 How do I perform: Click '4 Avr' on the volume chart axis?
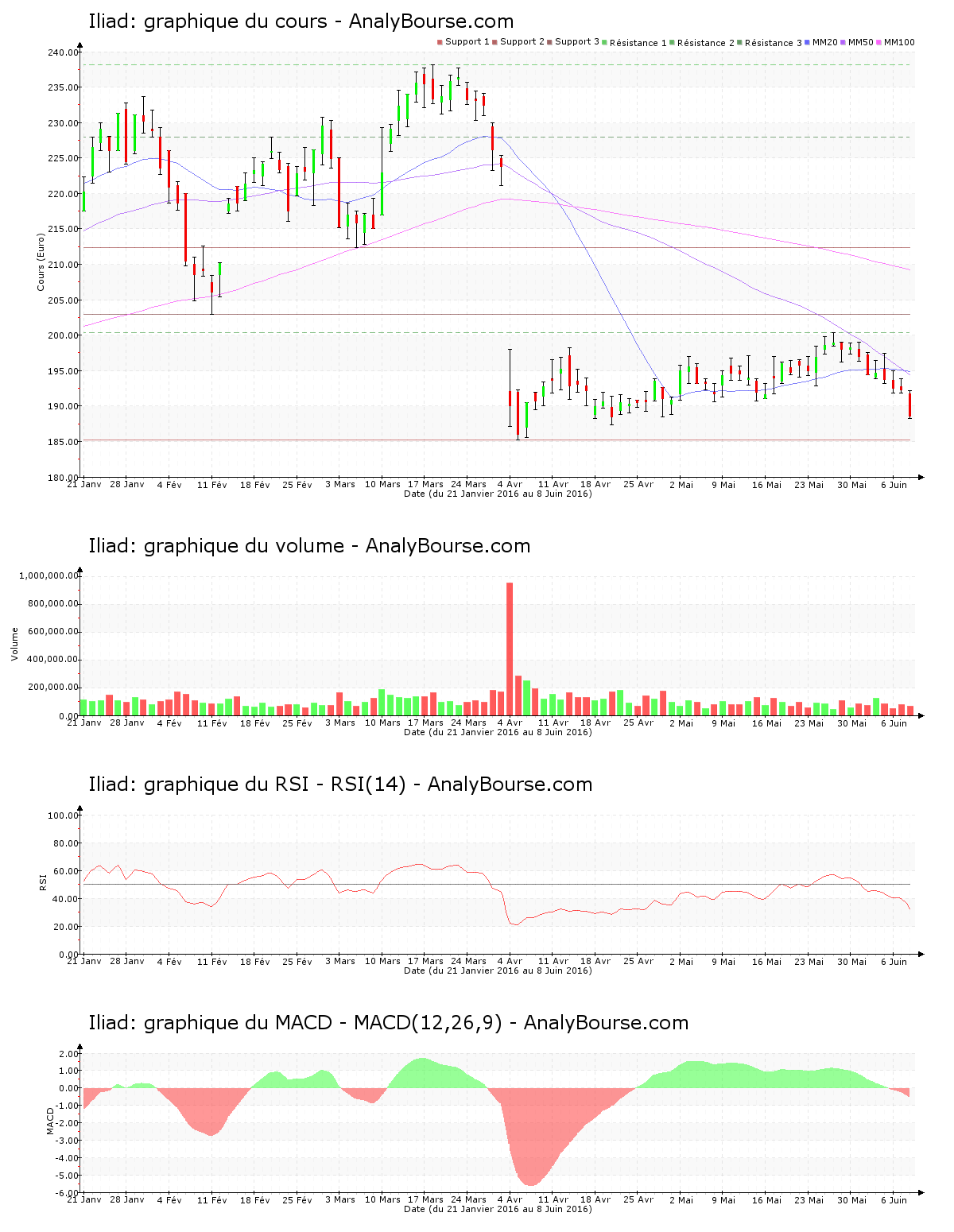pyautogui.click(x=510, y=723)
